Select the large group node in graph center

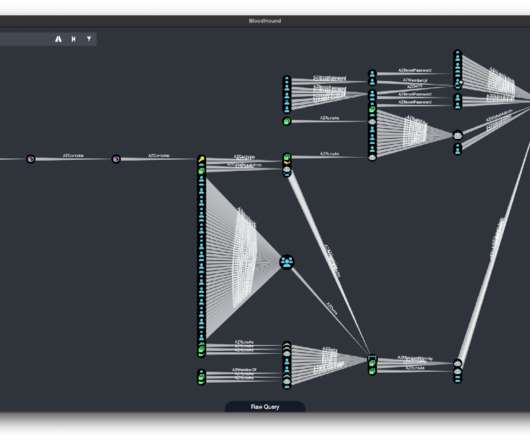[287, 262]
